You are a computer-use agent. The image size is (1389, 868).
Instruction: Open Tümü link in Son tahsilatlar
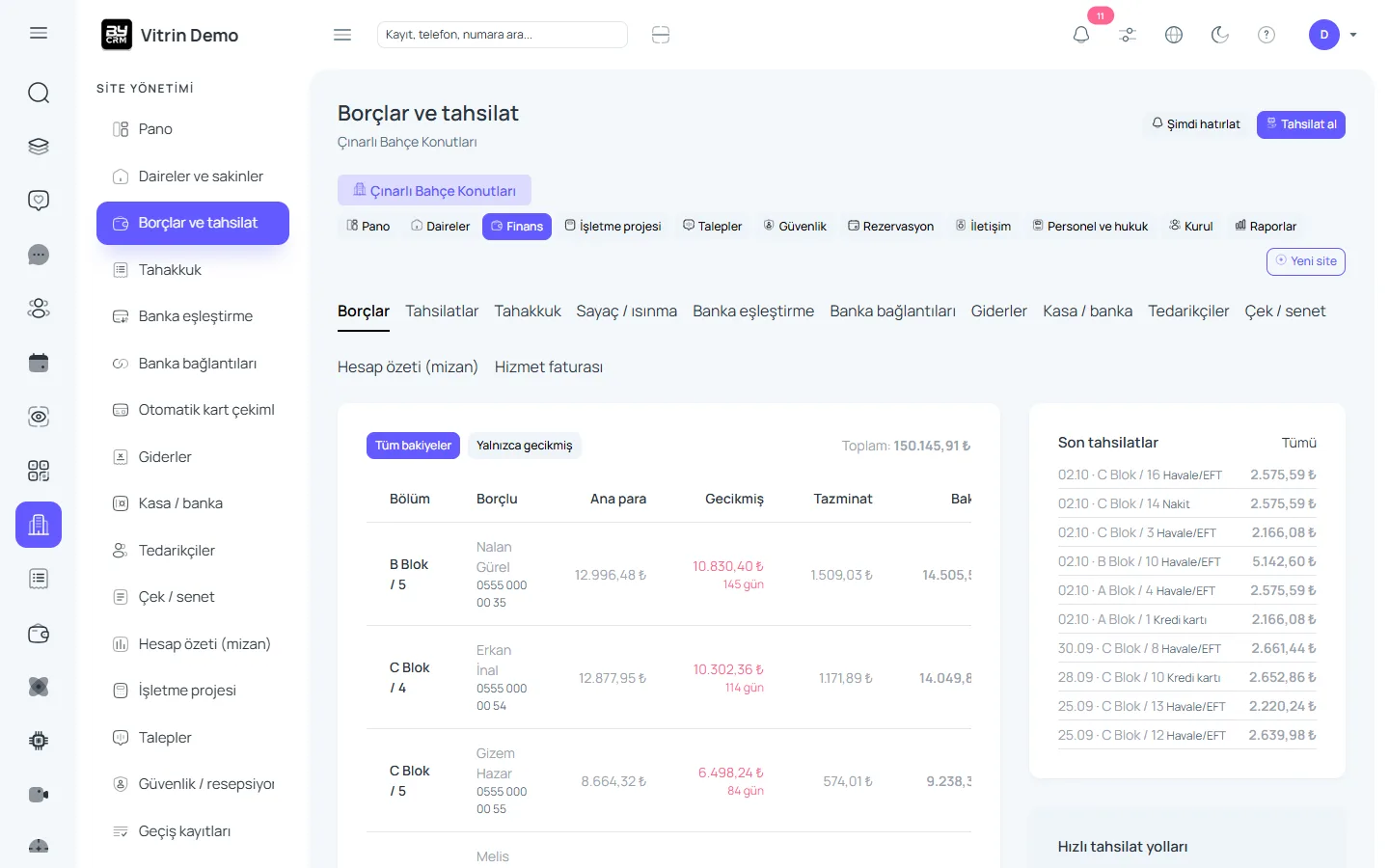click(1298, 443)
